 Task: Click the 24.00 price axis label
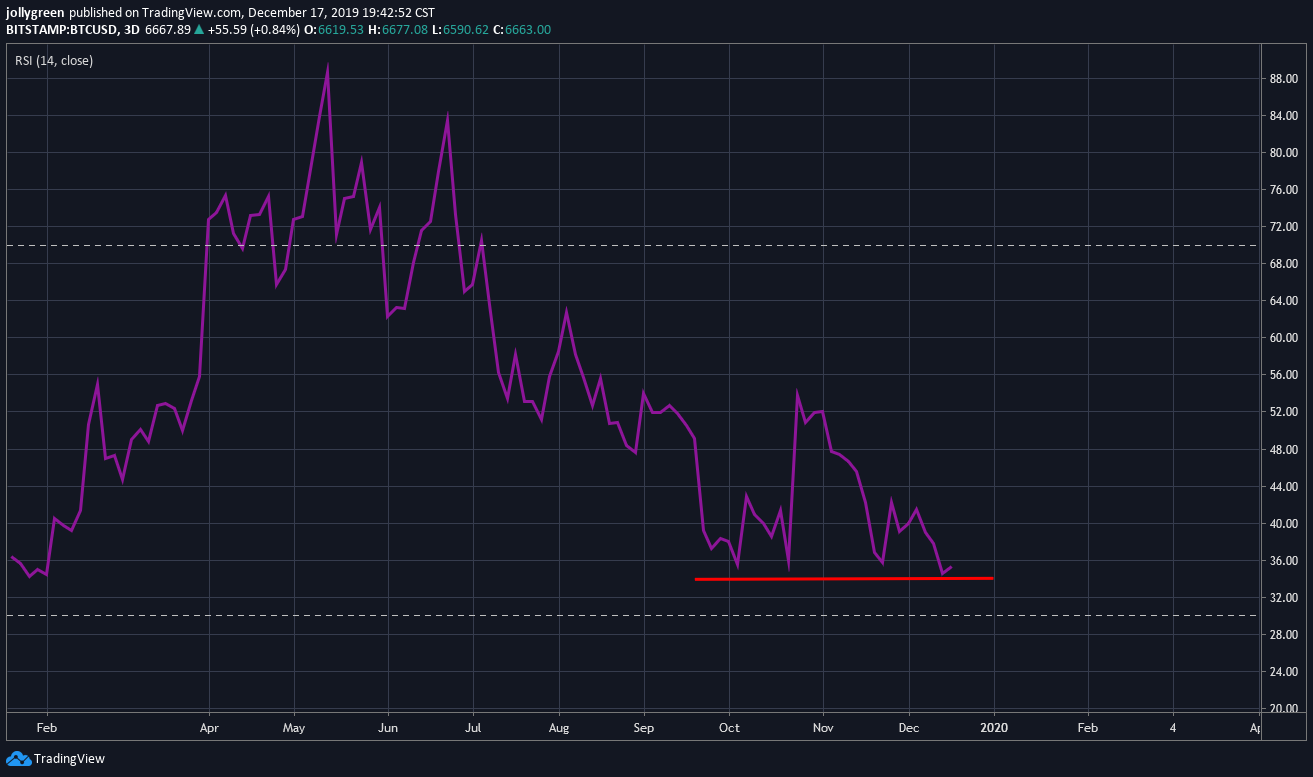click(1286, 672)
